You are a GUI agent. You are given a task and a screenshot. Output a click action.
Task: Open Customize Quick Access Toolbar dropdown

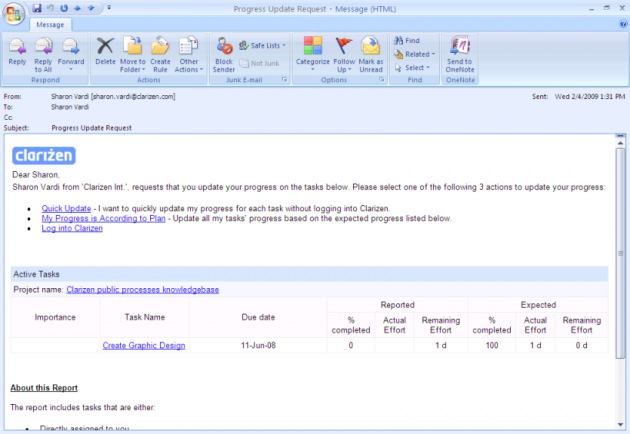pyautogui.click(x=109, y=8)
